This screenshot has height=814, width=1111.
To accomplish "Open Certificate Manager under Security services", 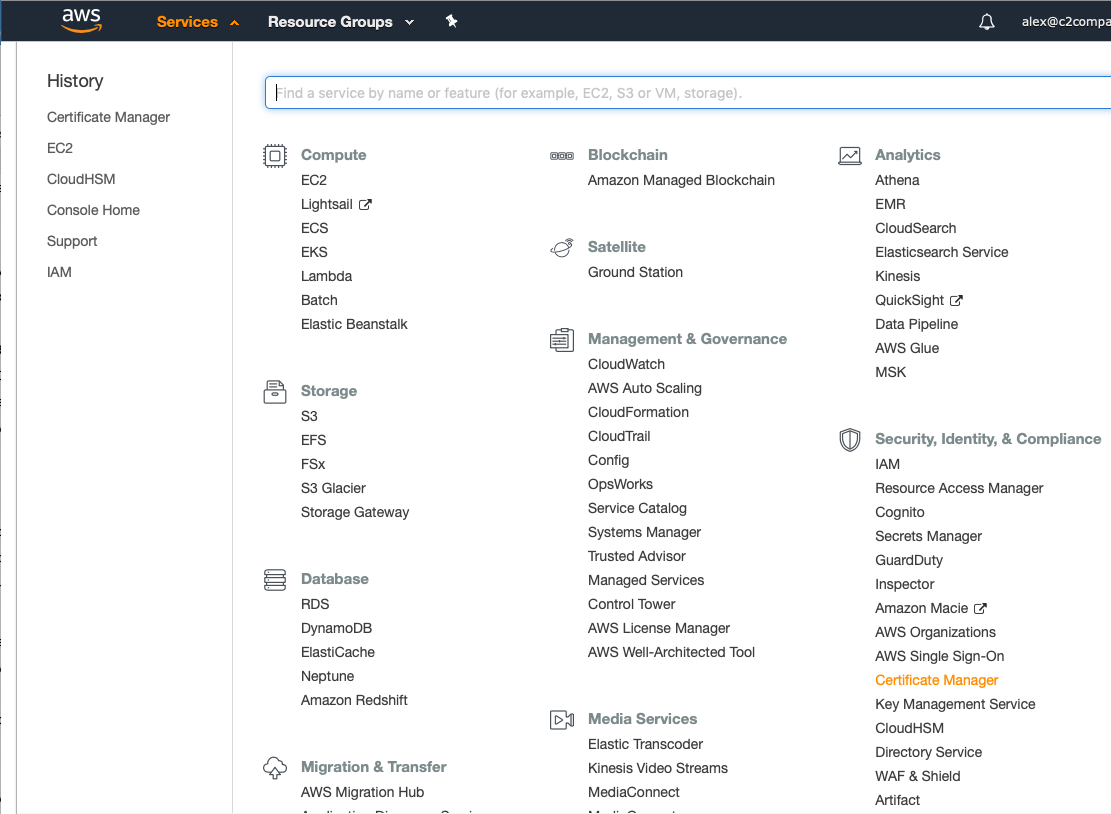I will point(936,680).
